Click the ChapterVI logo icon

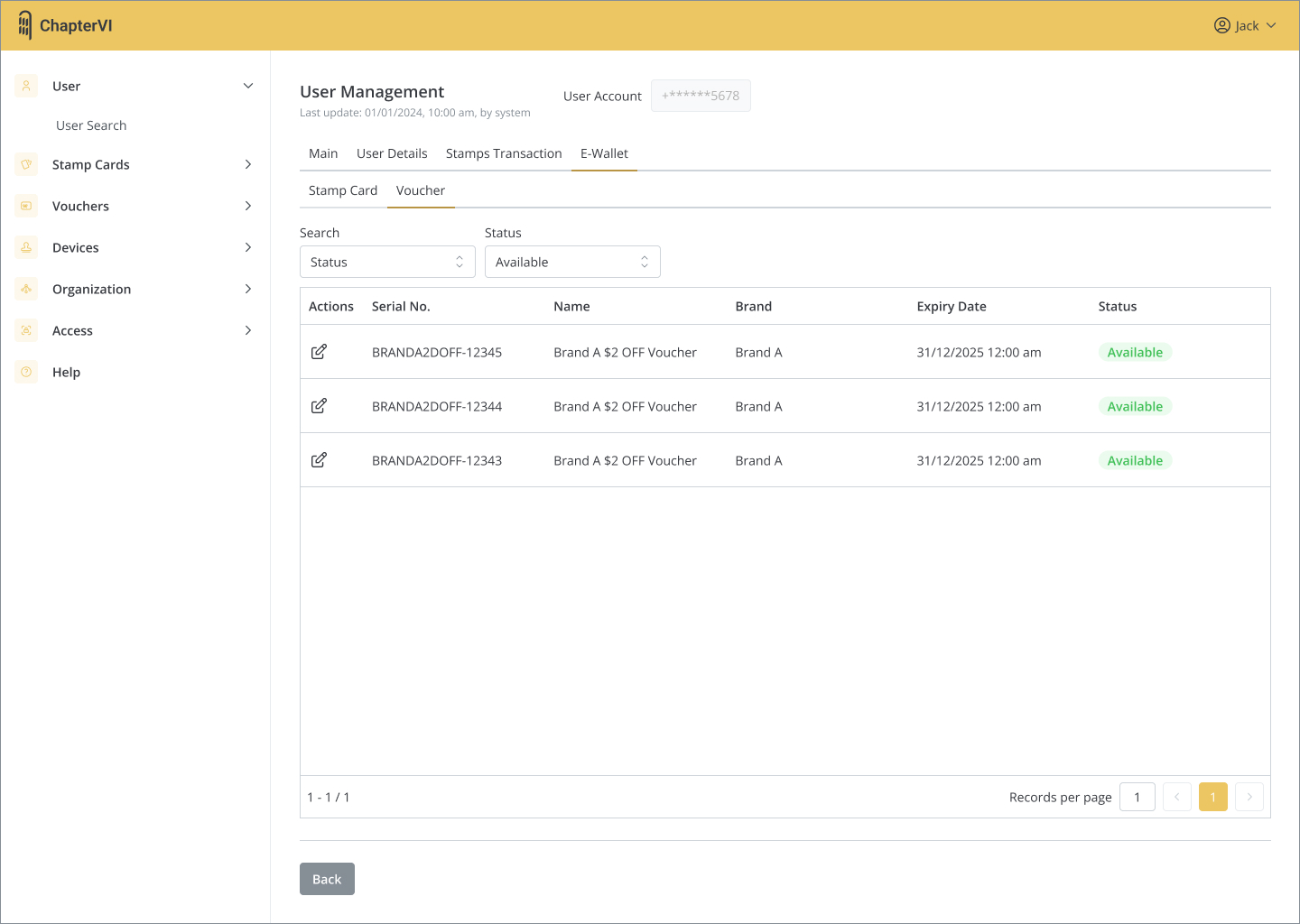tap(25, 25)
